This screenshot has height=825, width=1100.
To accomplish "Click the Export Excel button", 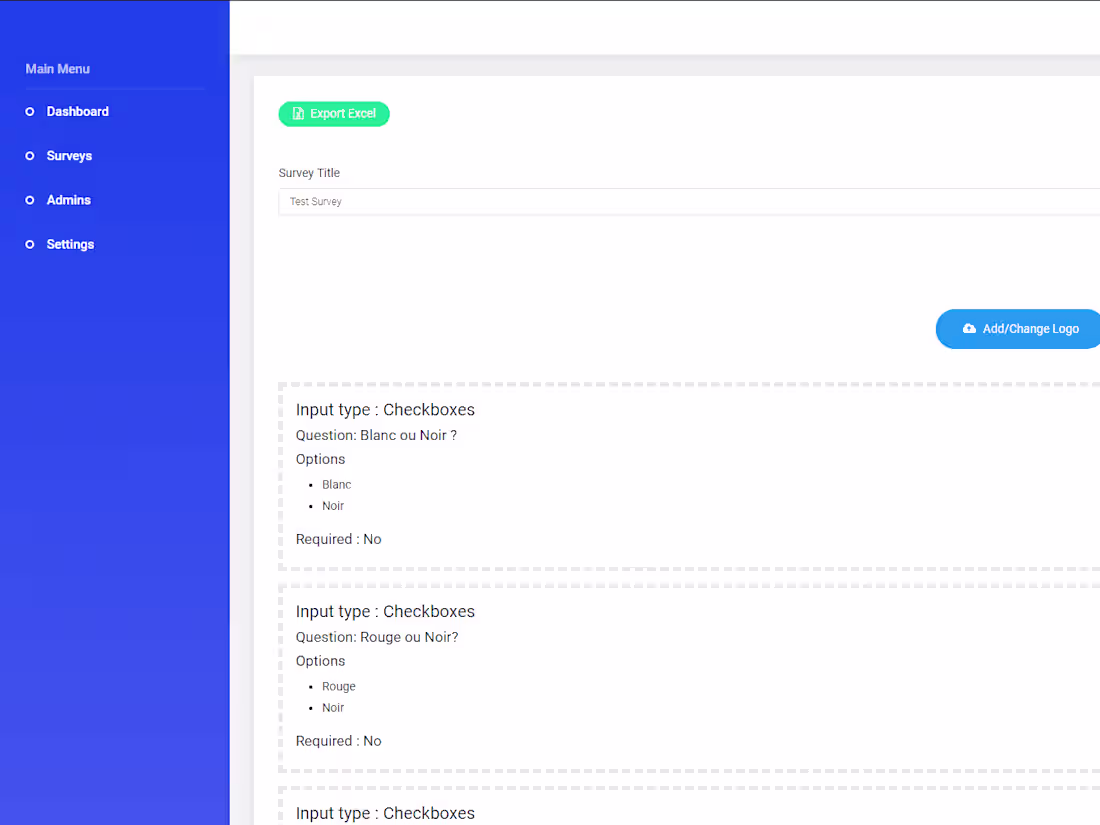I will click(x=334, y=113).
